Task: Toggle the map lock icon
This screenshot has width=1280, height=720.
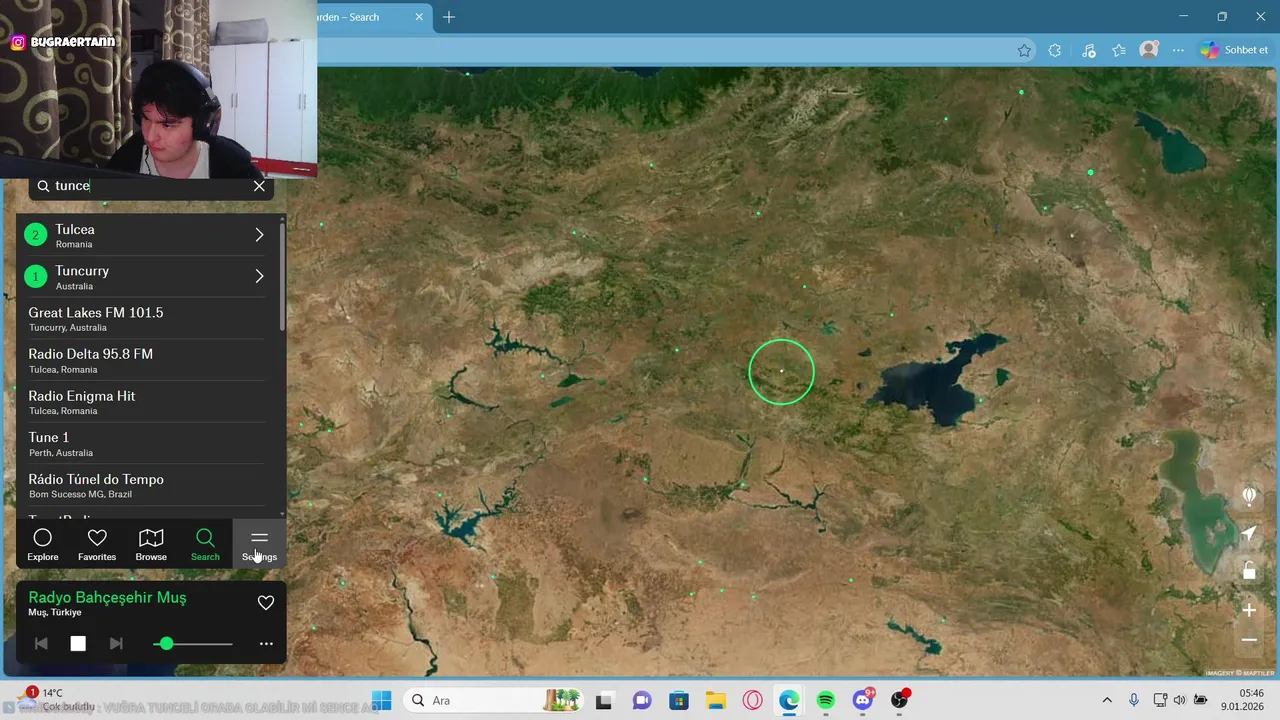Action: click(1249, 571)
